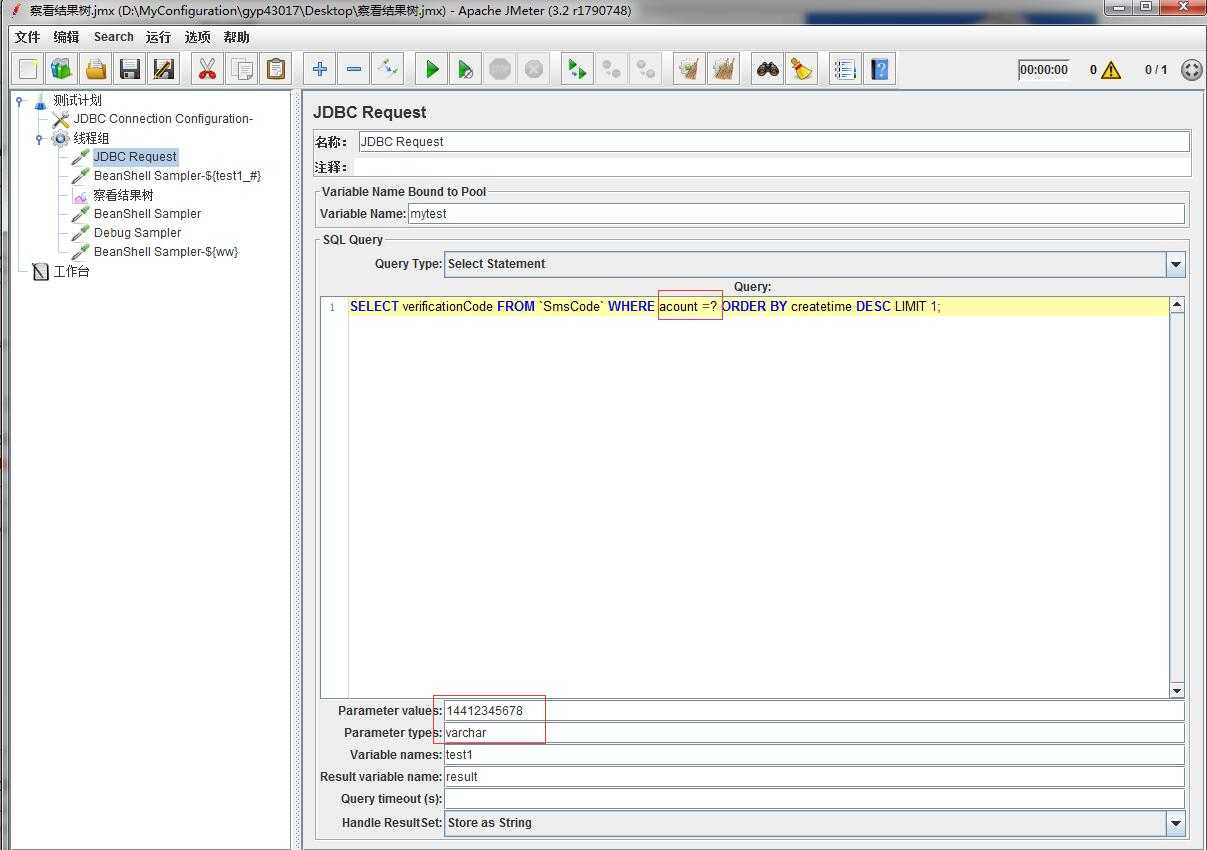Click the 注释 comment field
This screenshot has width=1207, height=850.
coord(771,167)
